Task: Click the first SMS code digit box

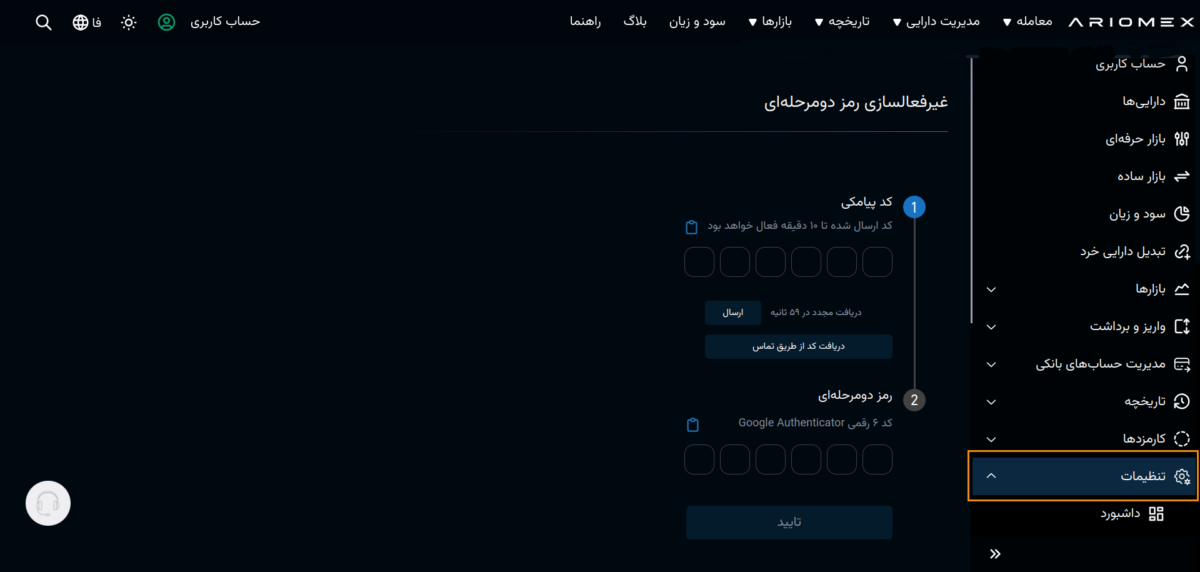Action: click(x=877, y=262)
